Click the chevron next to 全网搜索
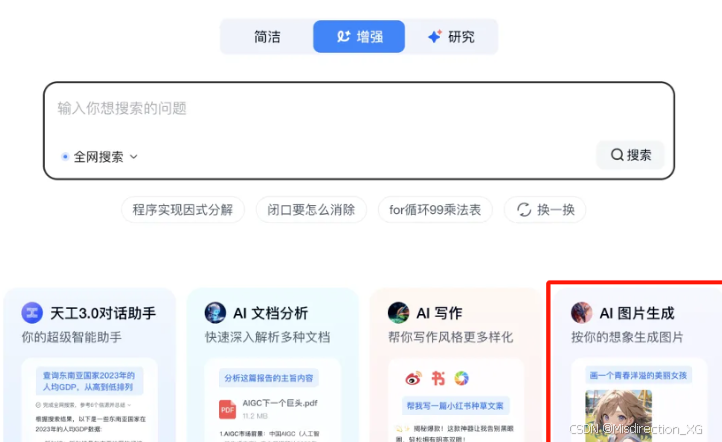The width and height of the screenshot is (722, 442). click(x=134, y=157)
